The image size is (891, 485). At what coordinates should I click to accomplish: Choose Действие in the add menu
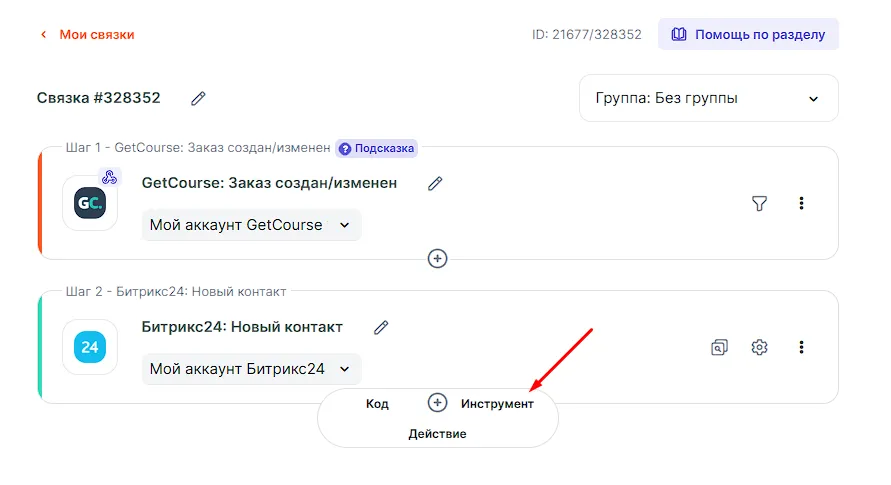[437, 434]
